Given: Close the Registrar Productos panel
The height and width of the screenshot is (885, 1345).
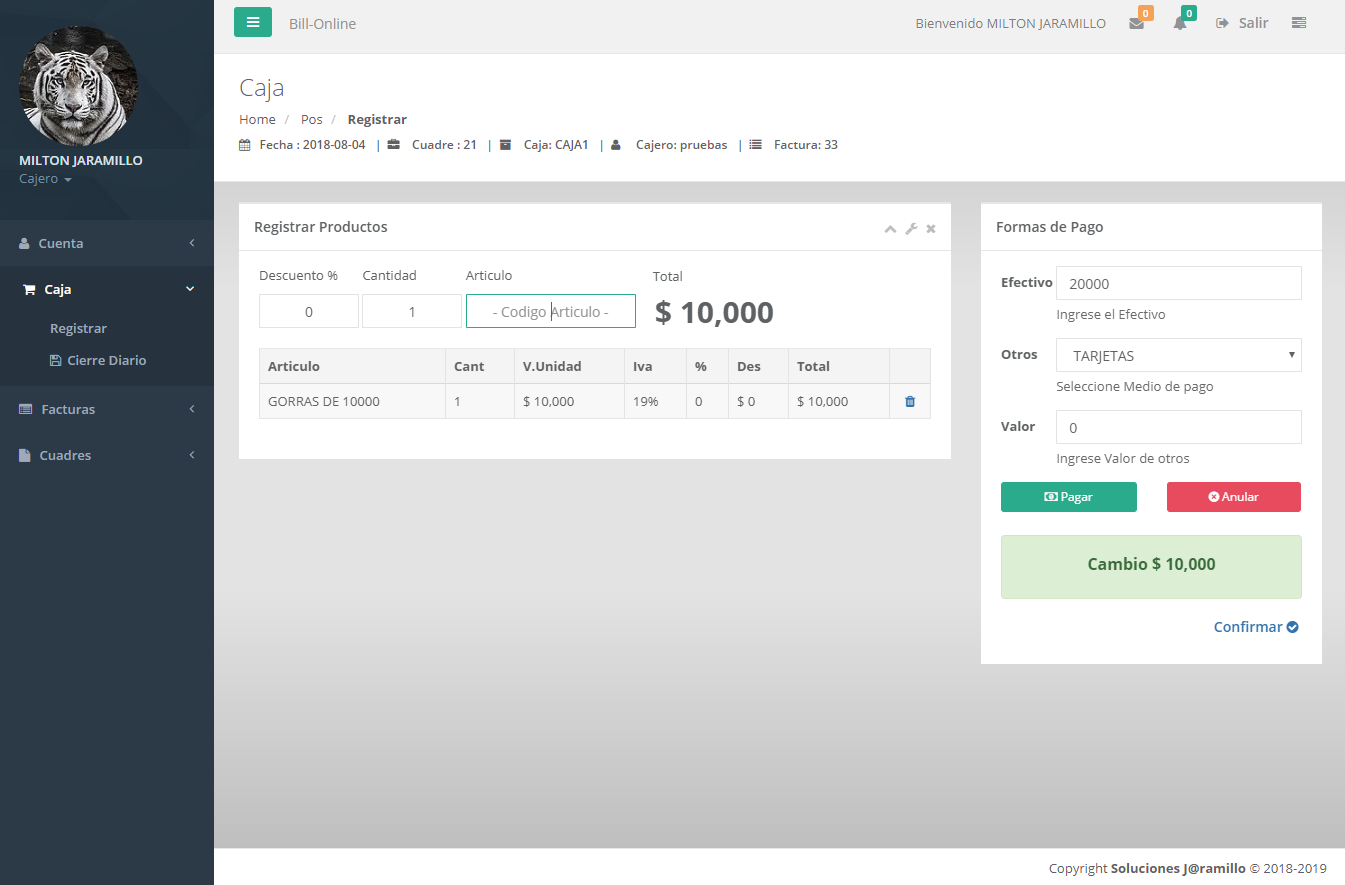Looking at the screenshot, I should pos(931,229).
